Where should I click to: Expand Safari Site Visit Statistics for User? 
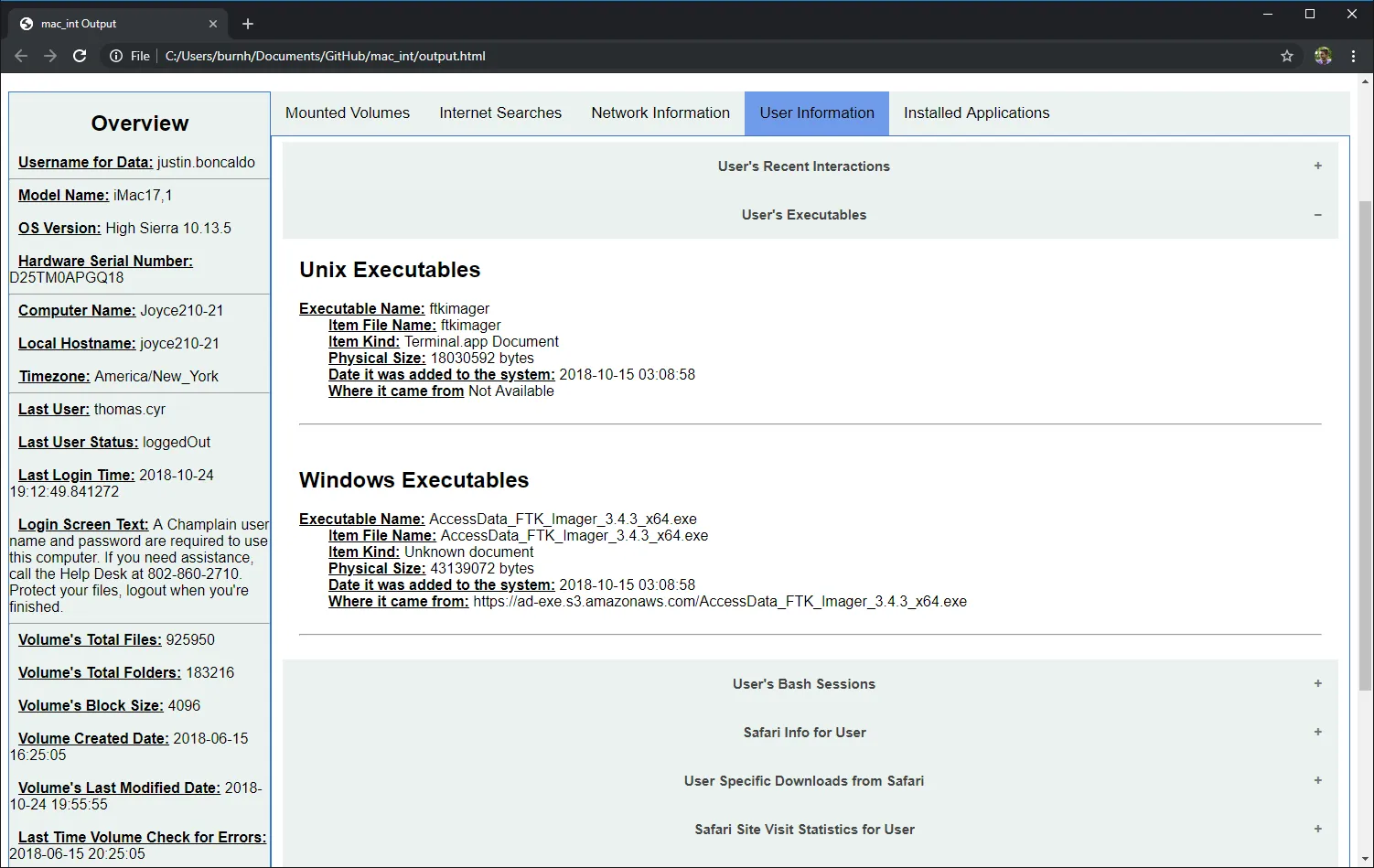point(810,830)
